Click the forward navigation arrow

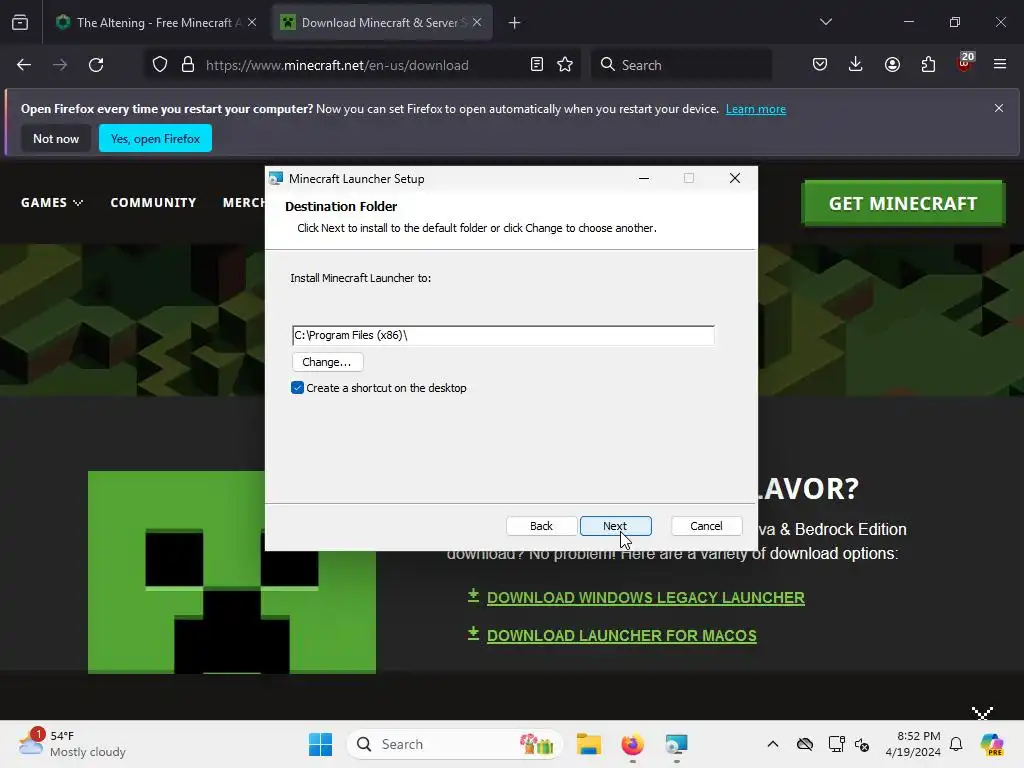[60, 65]
